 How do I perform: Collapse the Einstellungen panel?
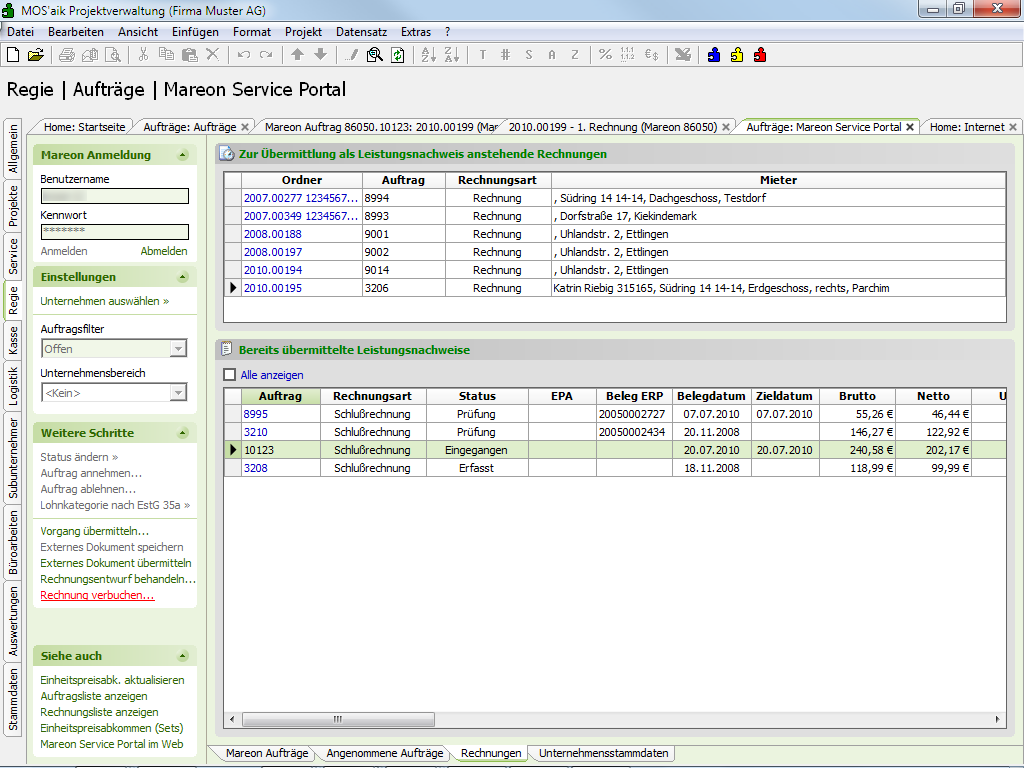pyautogui.click(x=183, y=277)
